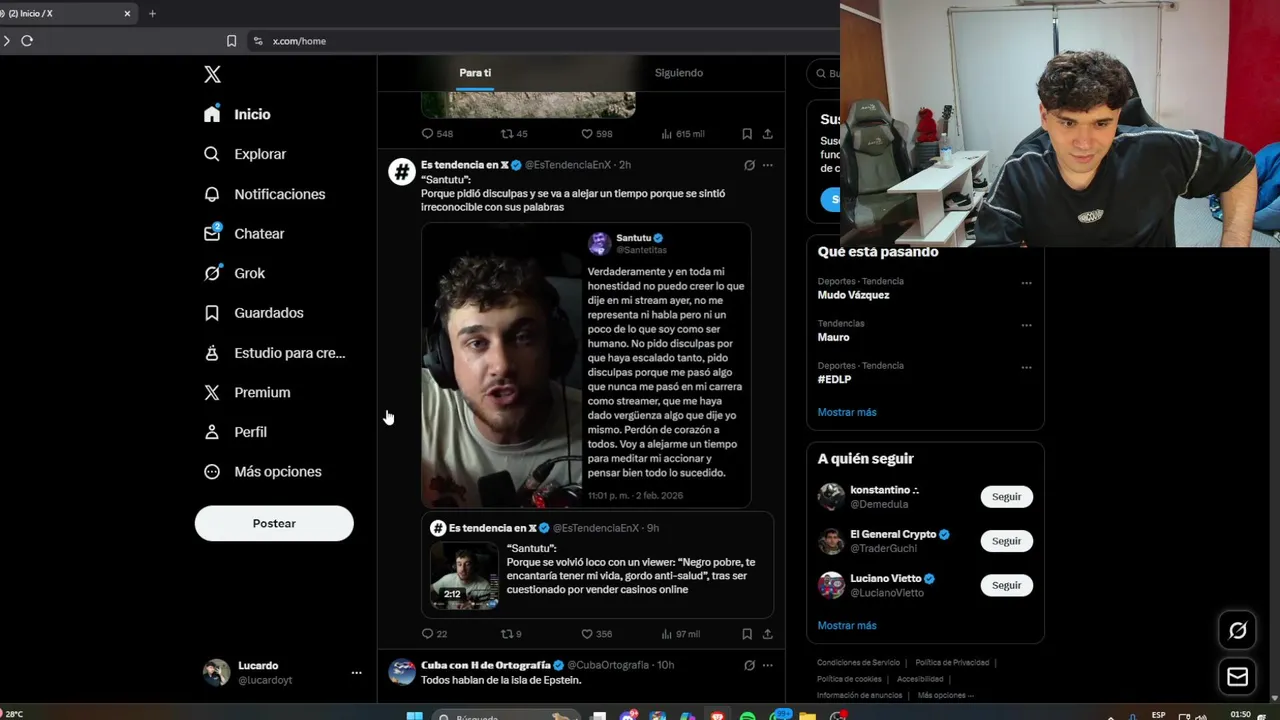This screenshot has height=720, width=1280.
Task: Open Chatear messages
Action: (244, 233)
